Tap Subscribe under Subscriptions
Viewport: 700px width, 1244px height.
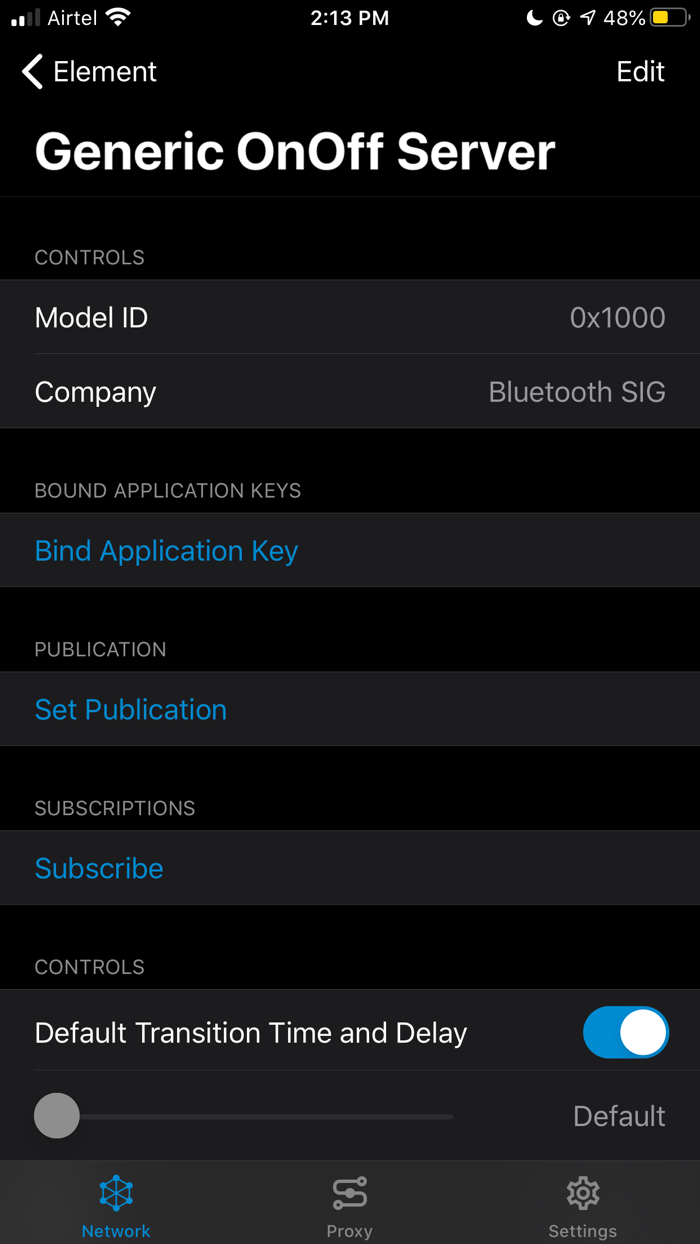[x=98, y=868]
